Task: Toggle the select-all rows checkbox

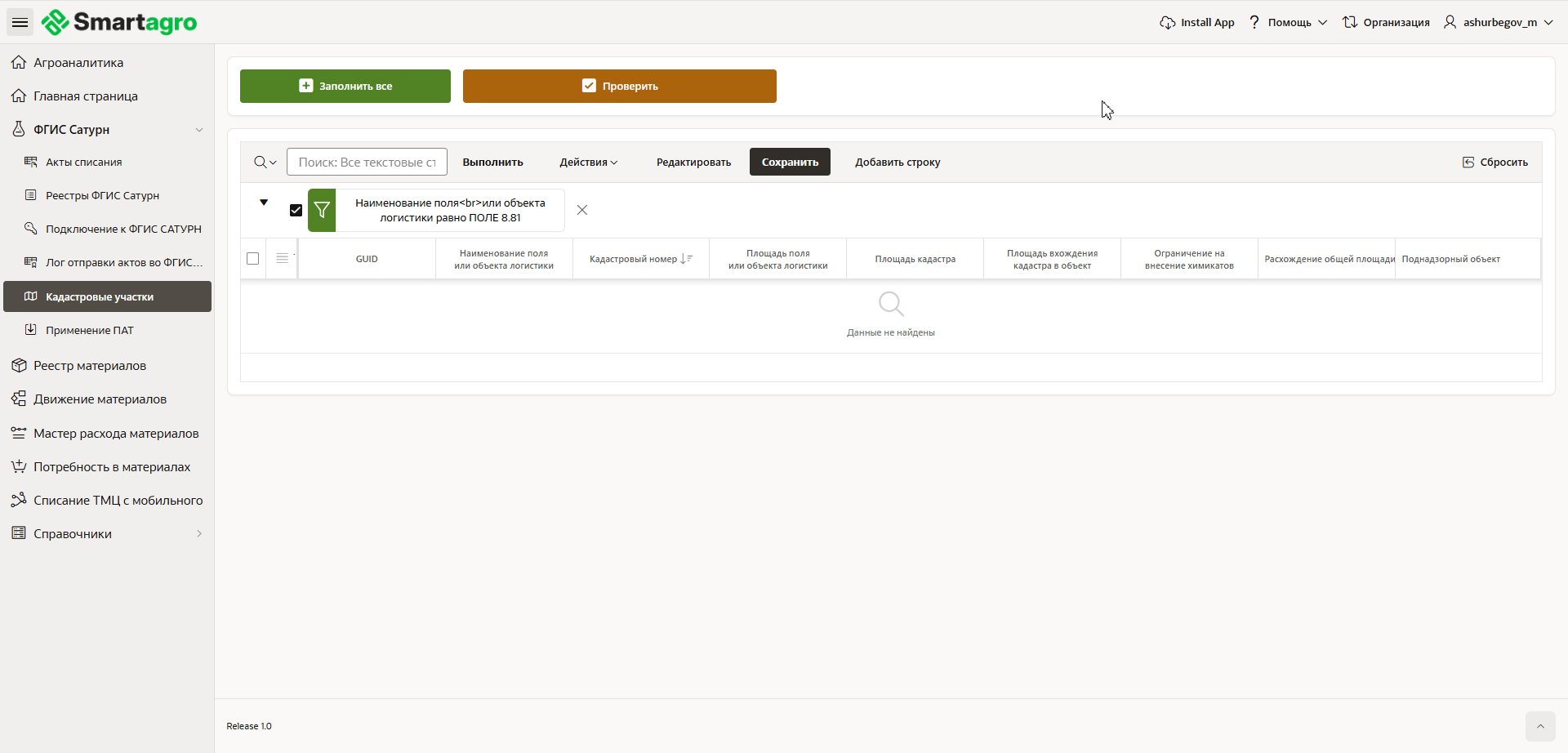Action: pyautogui.click(x=253, y=259)
